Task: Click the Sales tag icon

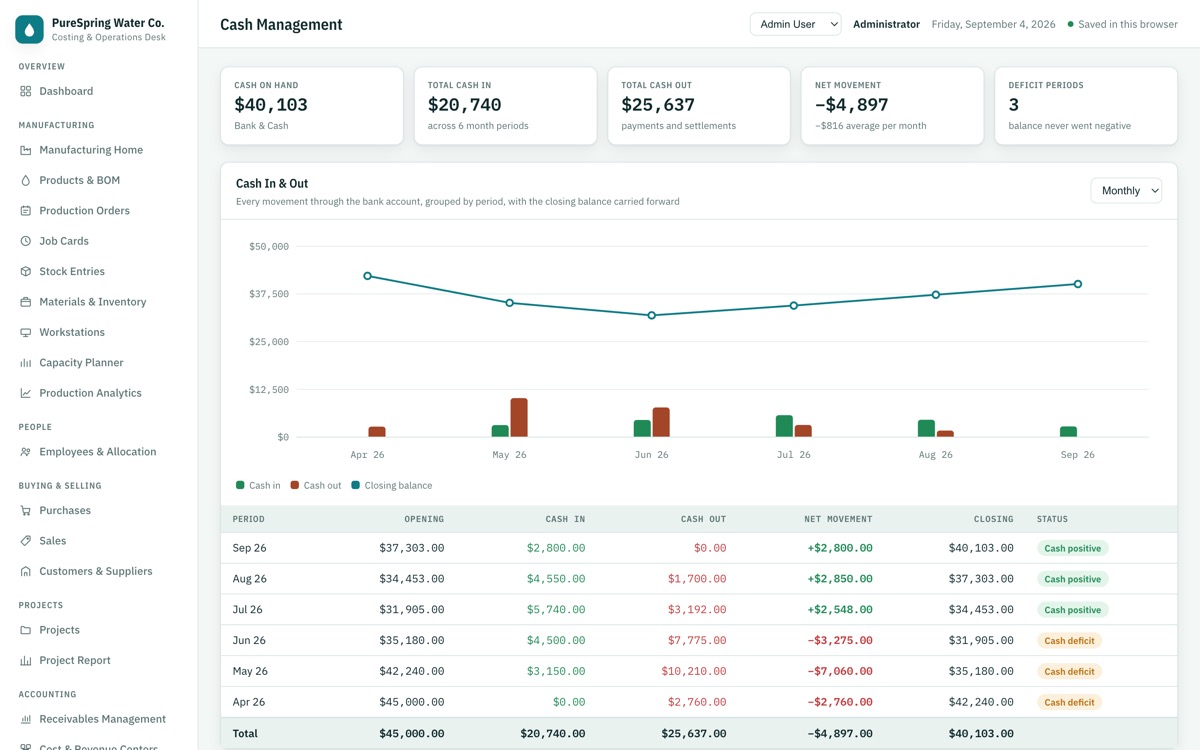Action: click(x=26, y=541)
